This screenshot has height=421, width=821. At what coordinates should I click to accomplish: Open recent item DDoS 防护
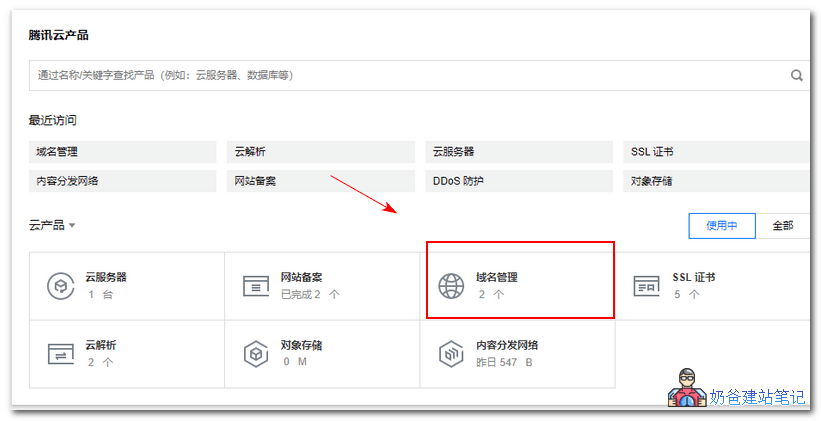[x=519, y=181]
